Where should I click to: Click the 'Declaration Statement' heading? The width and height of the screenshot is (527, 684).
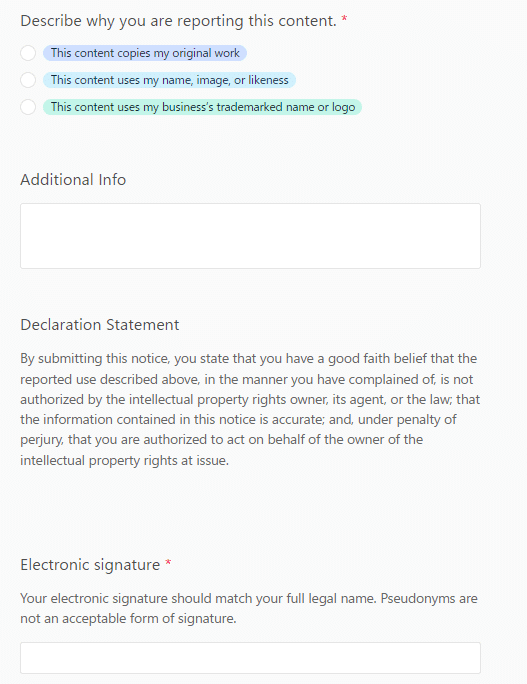[x=100, y=325]
